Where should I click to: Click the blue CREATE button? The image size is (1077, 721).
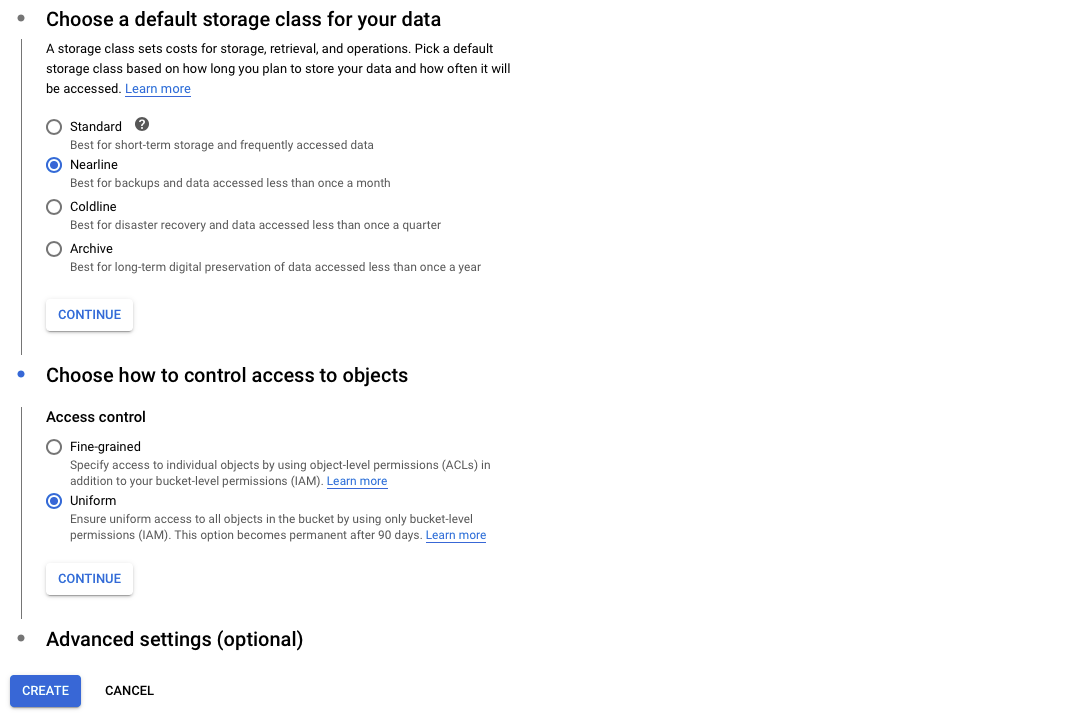pyautogui.click(x=46, y=691)
